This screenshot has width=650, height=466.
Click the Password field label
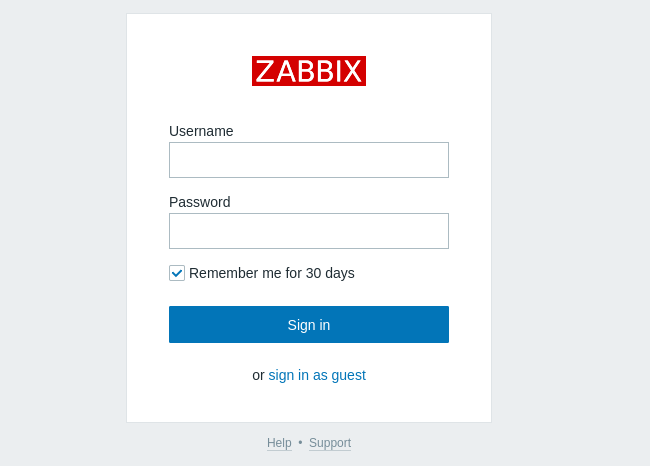pyautogui.click(x=199, y=202)
